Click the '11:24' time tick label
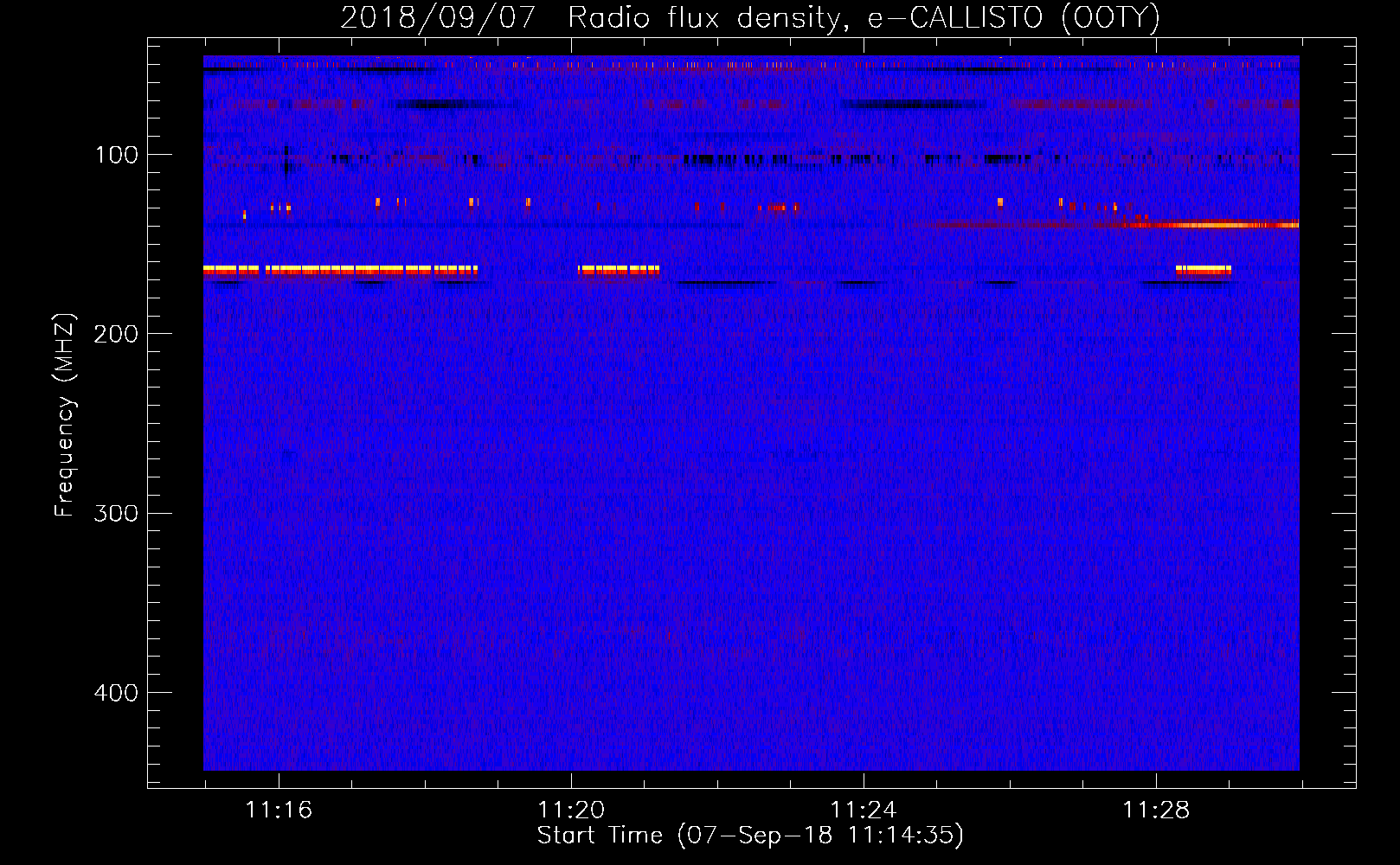This screenshot has width=1400, height=865. [x=864, y=811]
